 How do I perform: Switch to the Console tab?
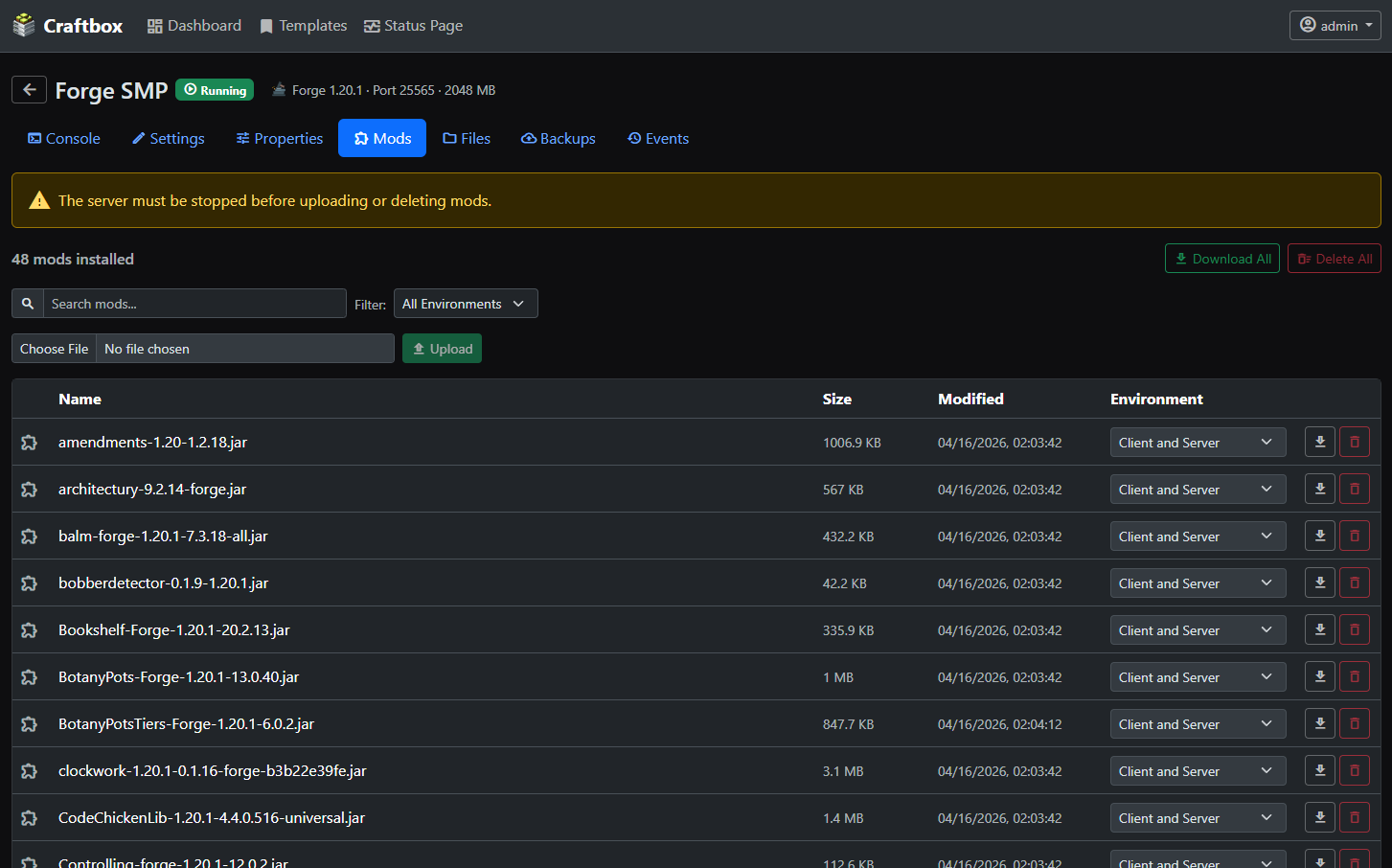click(63, 138)
